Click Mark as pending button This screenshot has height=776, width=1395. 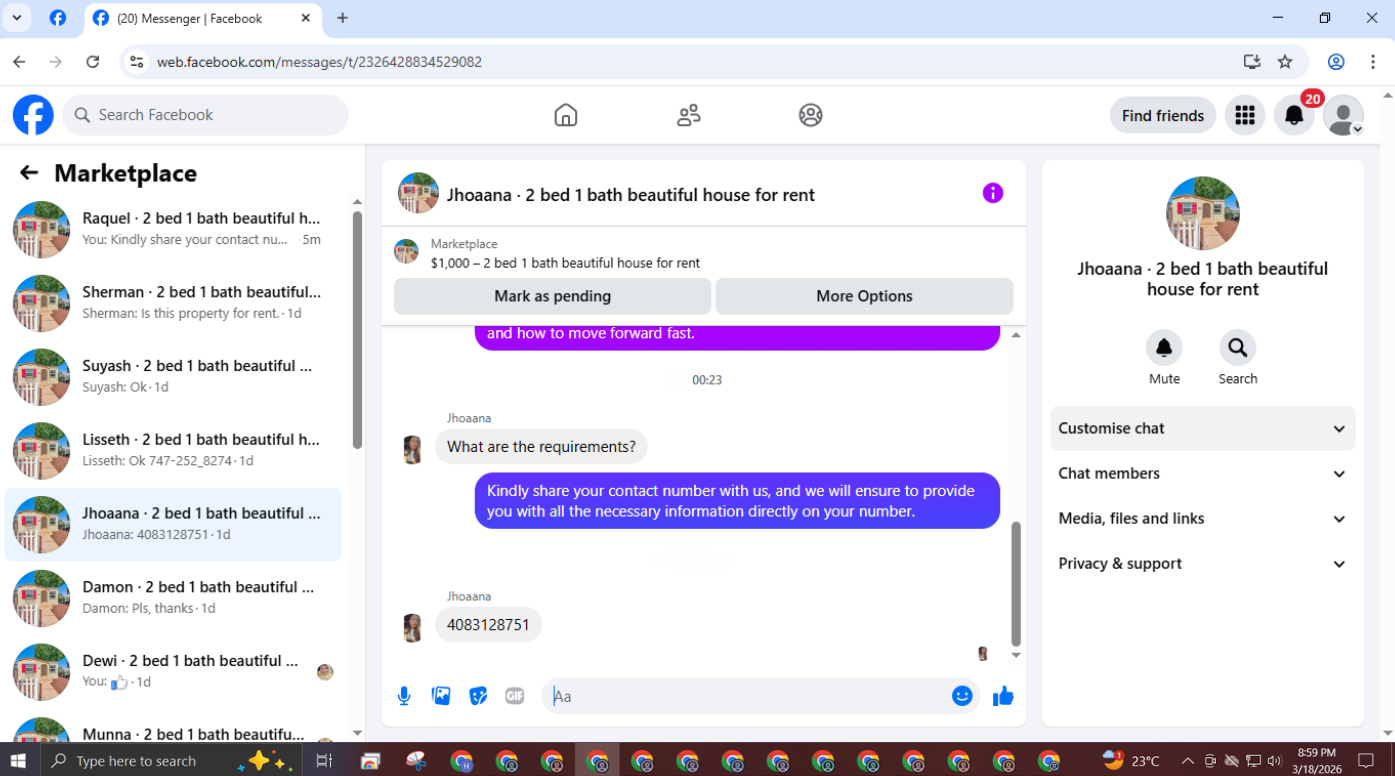tap(552, 296)
